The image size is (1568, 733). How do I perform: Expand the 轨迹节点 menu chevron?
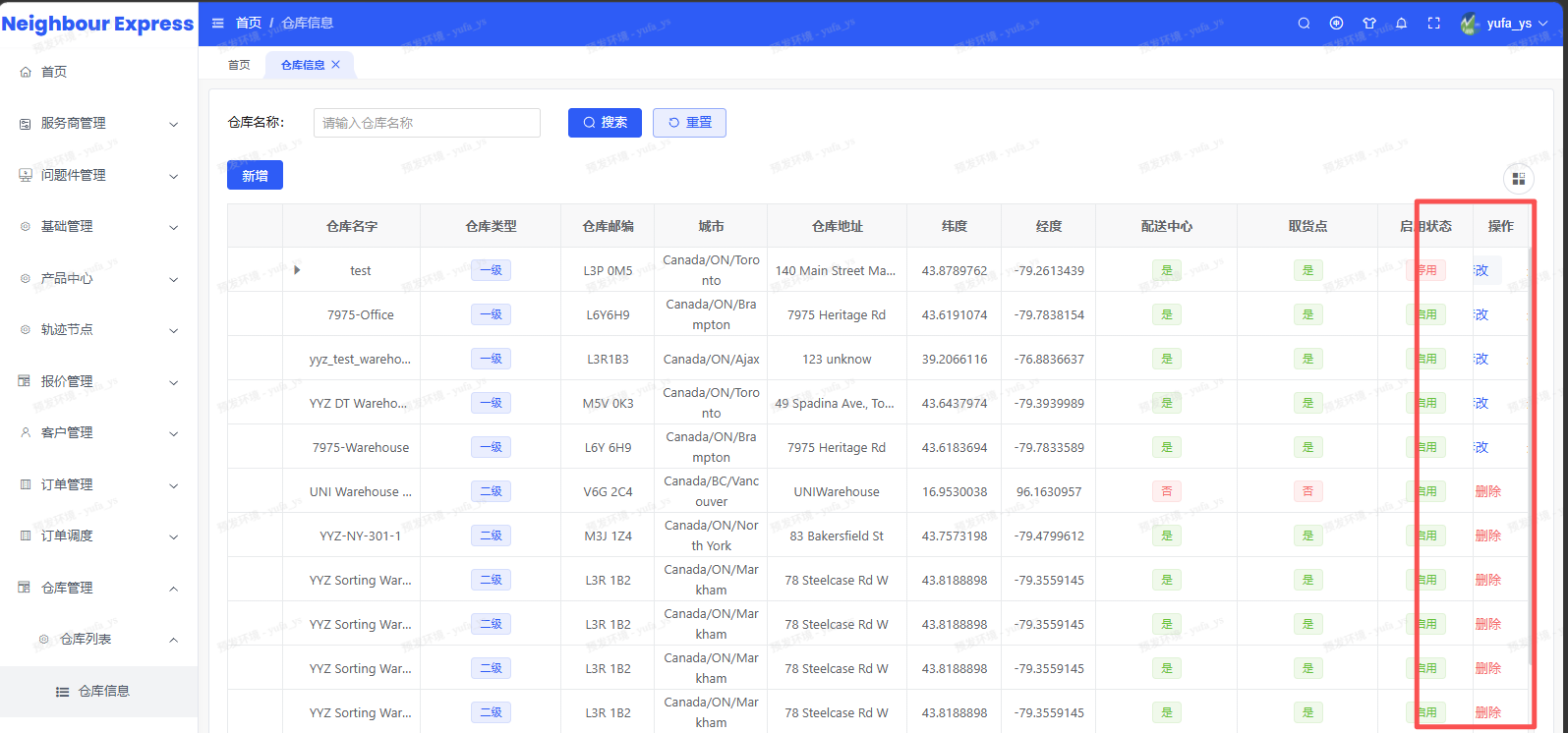[x=174, y=330]
